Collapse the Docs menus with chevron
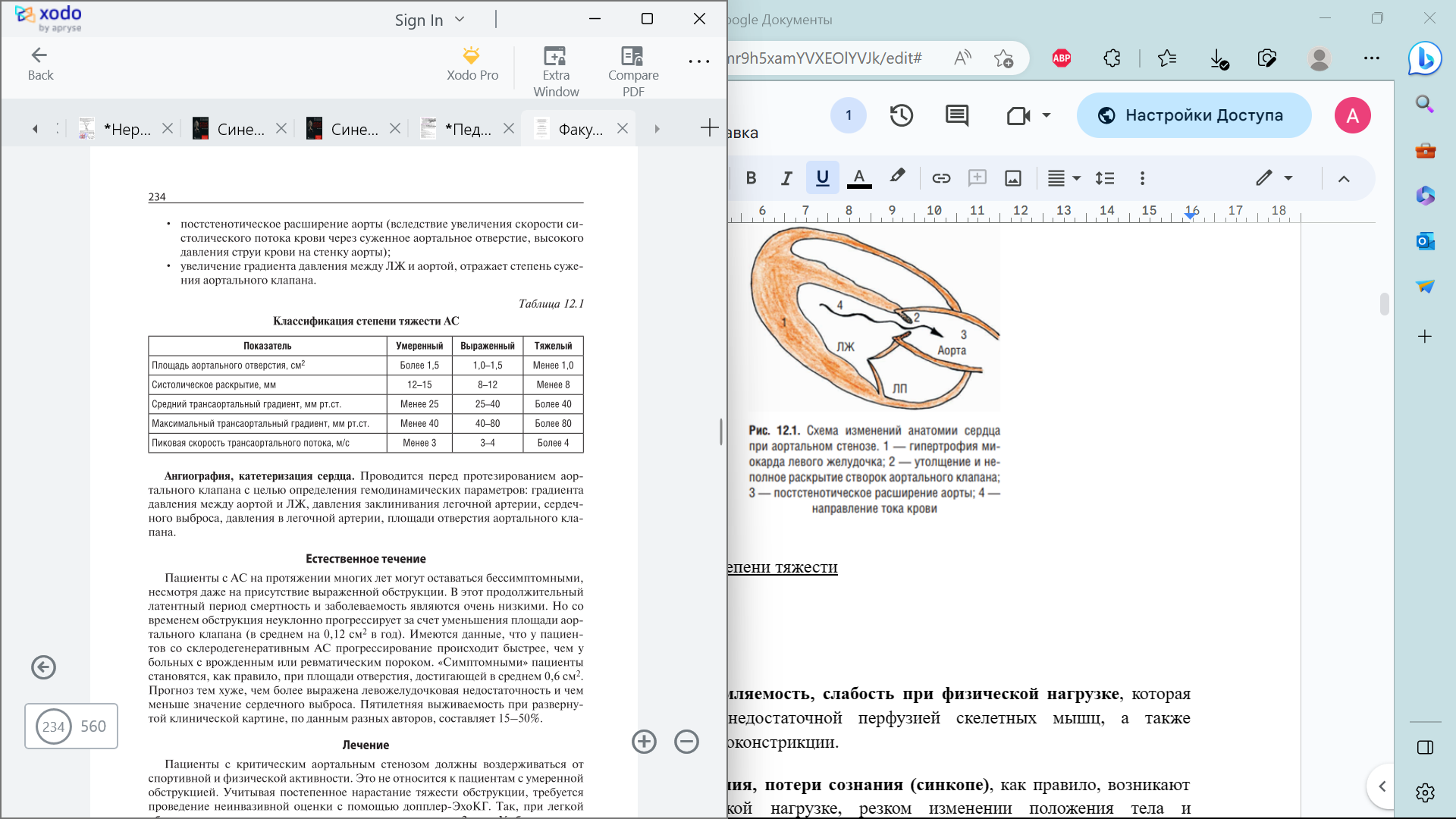 pos(1344,179)
